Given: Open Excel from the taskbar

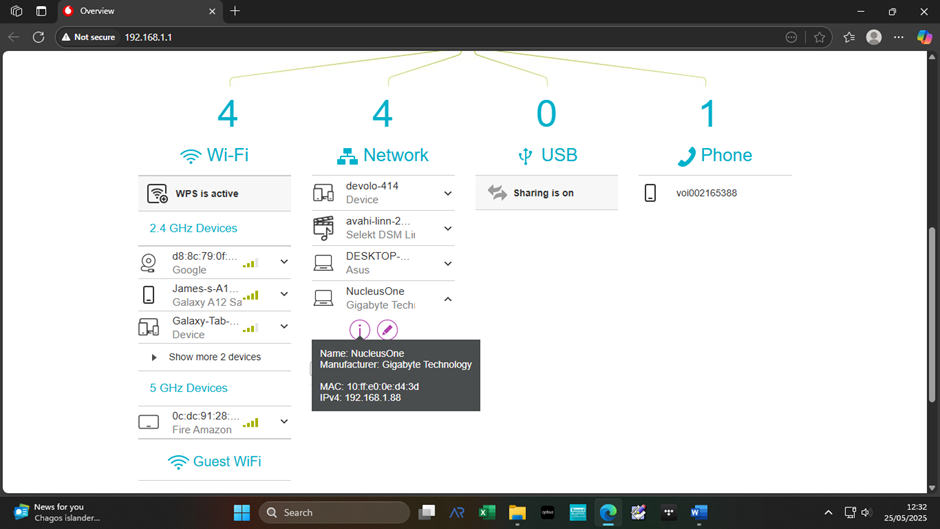Looking at the screenshot, I should (487, 513).
